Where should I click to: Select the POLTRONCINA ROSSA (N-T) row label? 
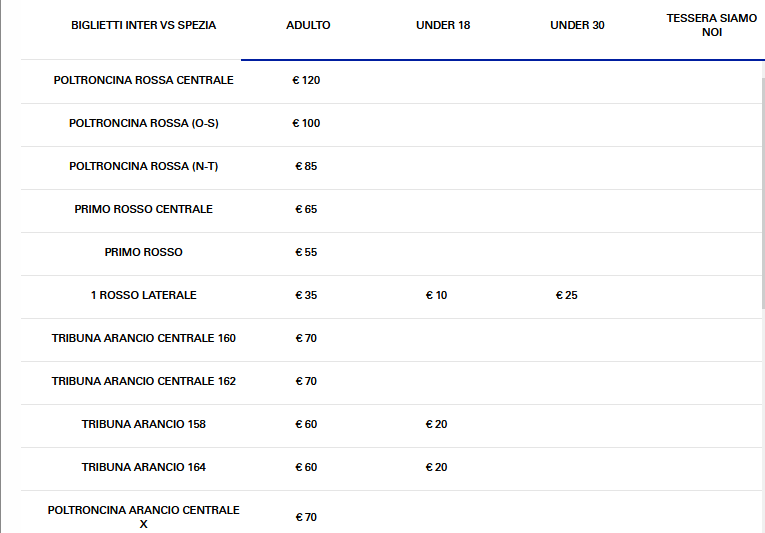(143, 166)
